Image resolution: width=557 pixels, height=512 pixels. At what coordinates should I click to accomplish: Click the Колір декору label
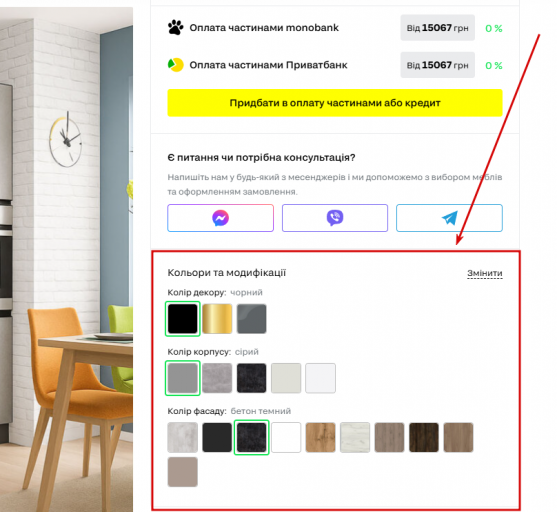pos(197,293)
